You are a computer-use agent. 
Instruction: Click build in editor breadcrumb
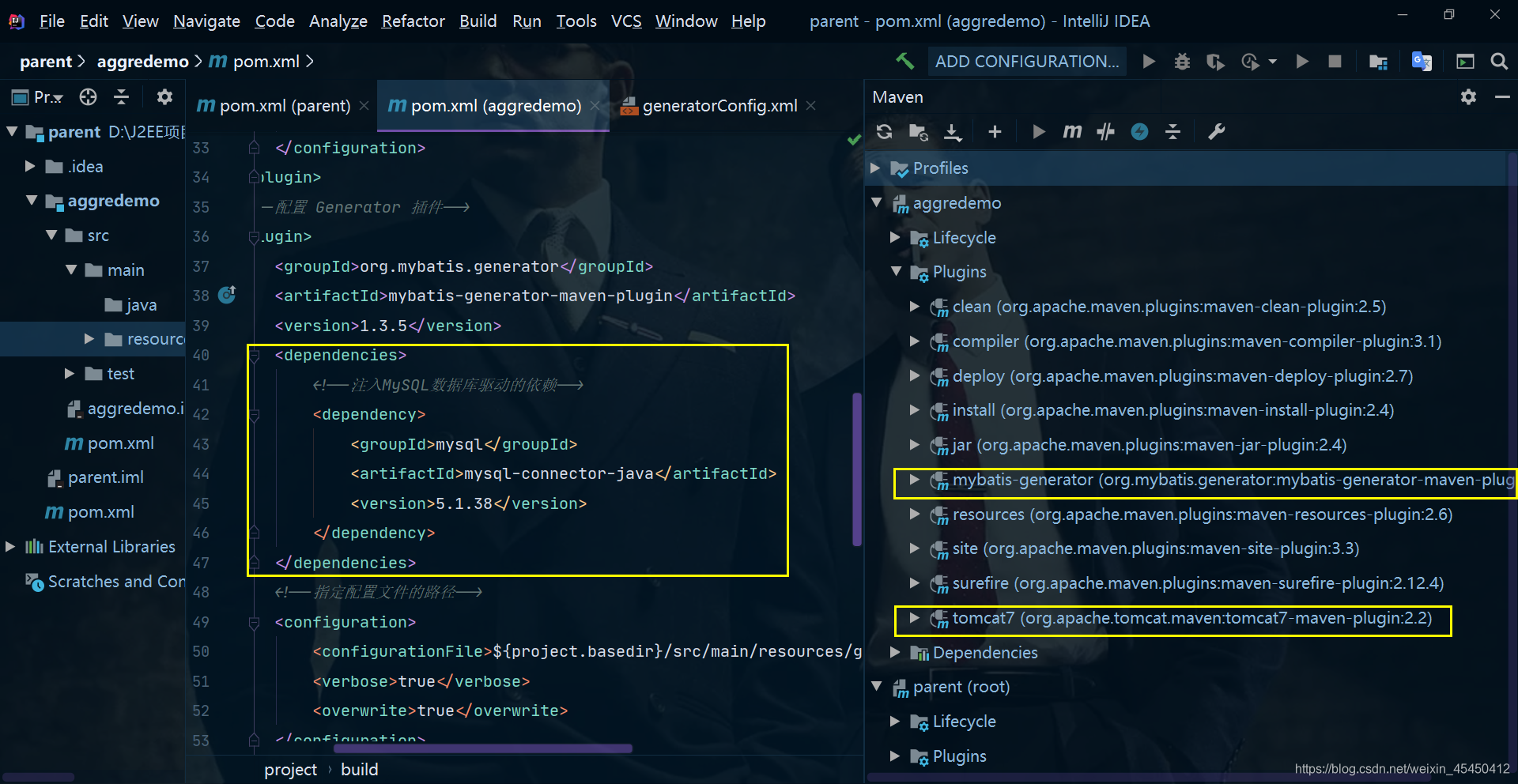point(360,769)
